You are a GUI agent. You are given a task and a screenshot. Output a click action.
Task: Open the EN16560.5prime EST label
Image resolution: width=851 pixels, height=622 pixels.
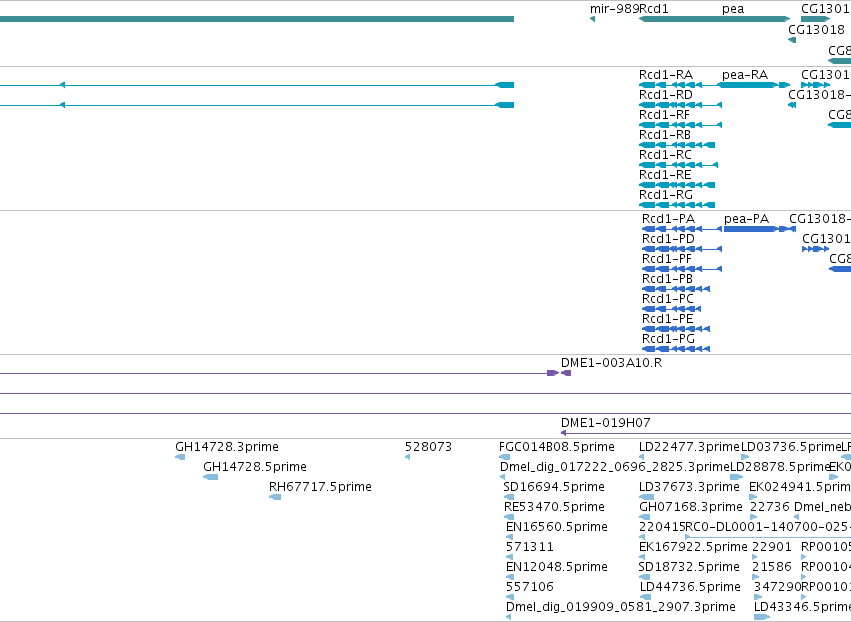[x=556, y=528]
